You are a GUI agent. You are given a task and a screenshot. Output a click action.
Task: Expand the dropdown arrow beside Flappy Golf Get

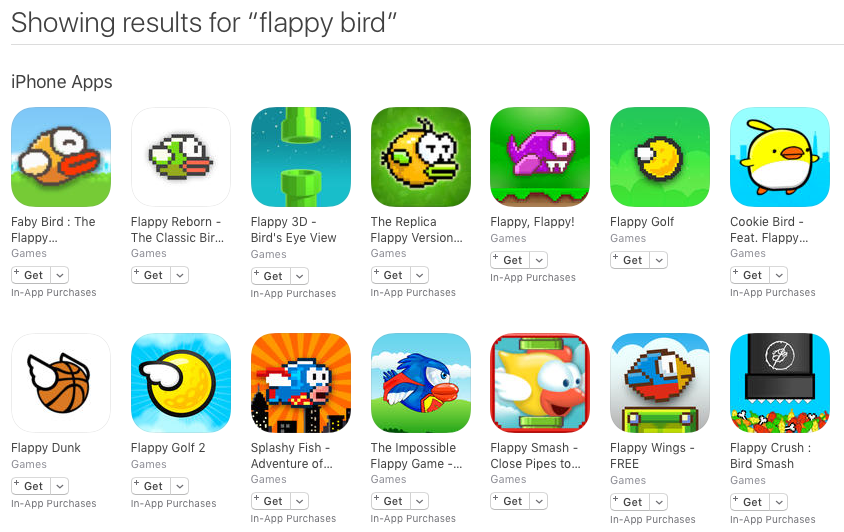[658, 260]
